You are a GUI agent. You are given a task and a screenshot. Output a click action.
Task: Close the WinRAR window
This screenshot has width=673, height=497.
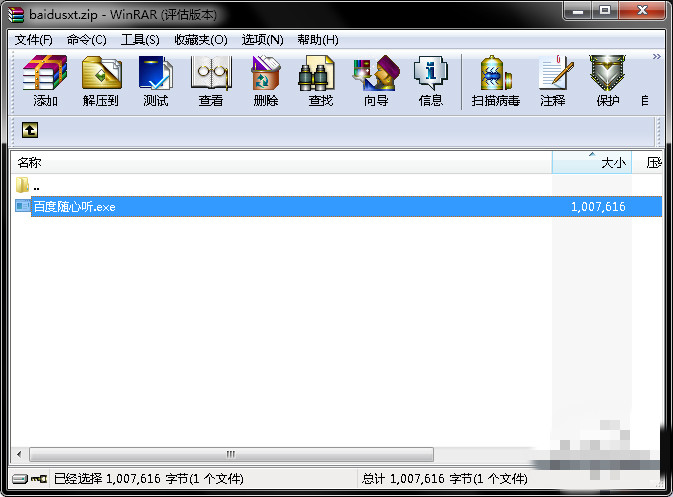[x=642, y=10]
